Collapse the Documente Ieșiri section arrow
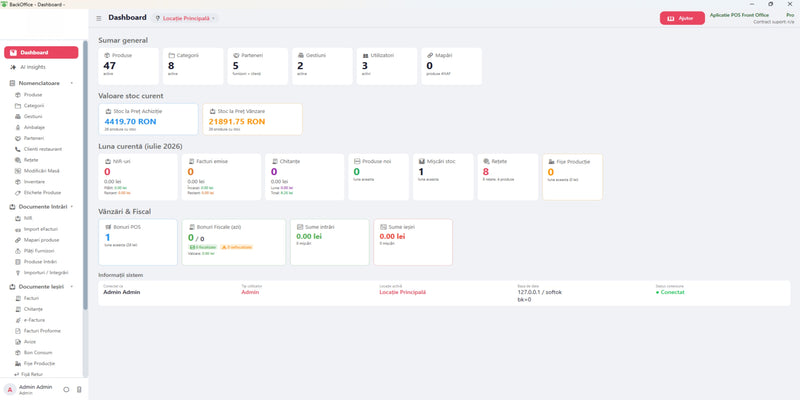The height and width of the screenshot is (400, 800). (x=71, y=287)
